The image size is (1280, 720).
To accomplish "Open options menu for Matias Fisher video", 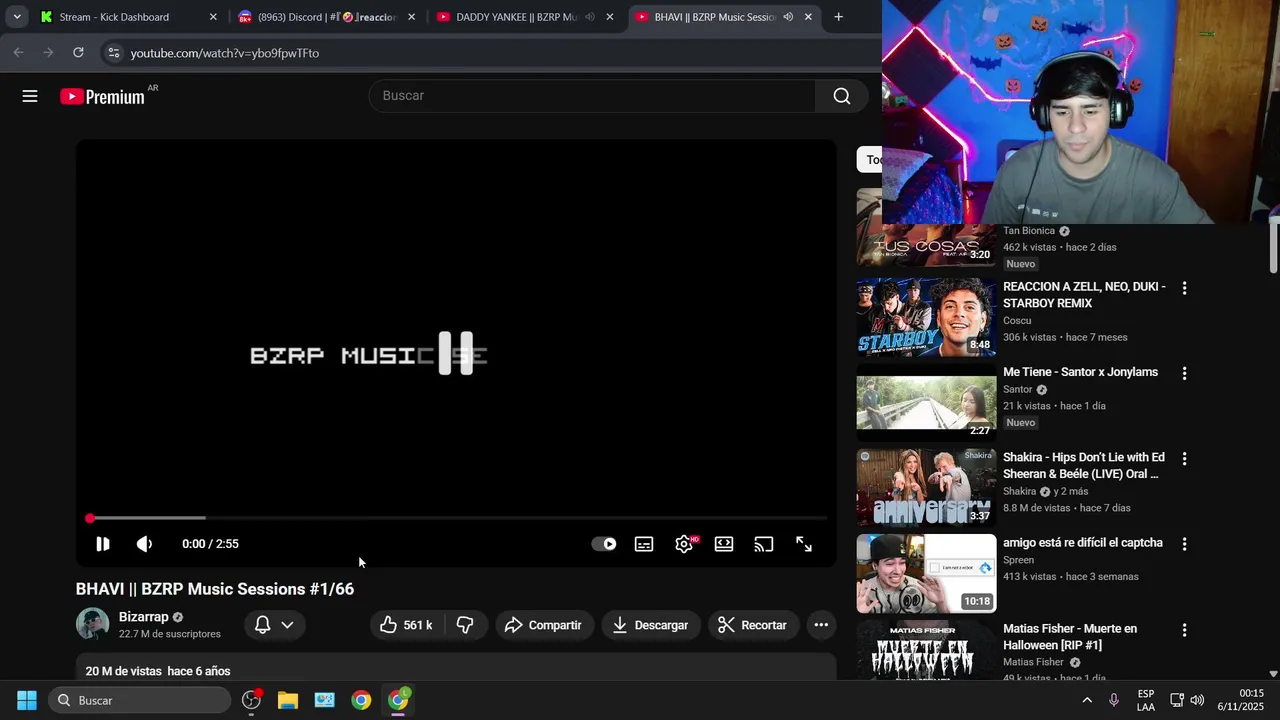I will coord(1184,630).
